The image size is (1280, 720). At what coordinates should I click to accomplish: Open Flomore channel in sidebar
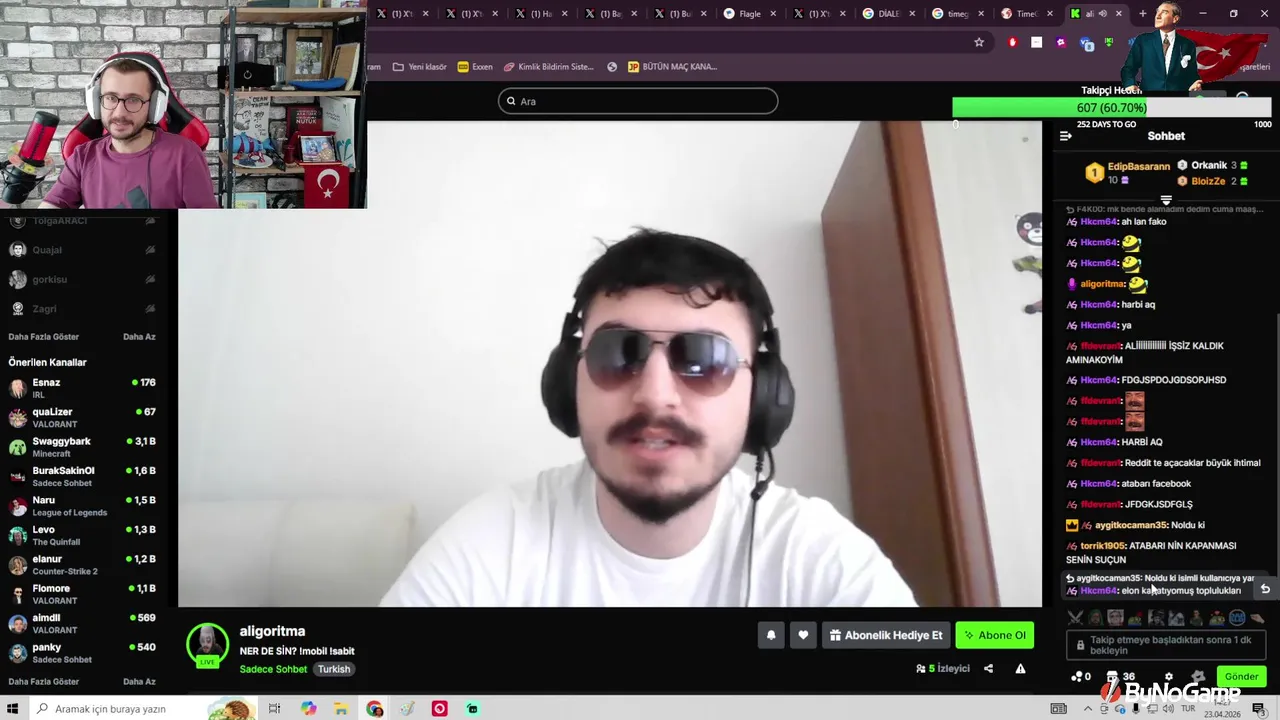pyautogui.click(x=82, y=594)
